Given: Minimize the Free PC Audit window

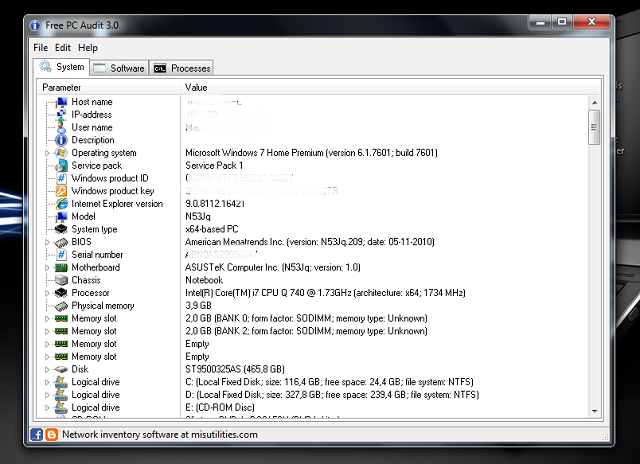Looking at the screenshot, I should [x=540, y=22].
